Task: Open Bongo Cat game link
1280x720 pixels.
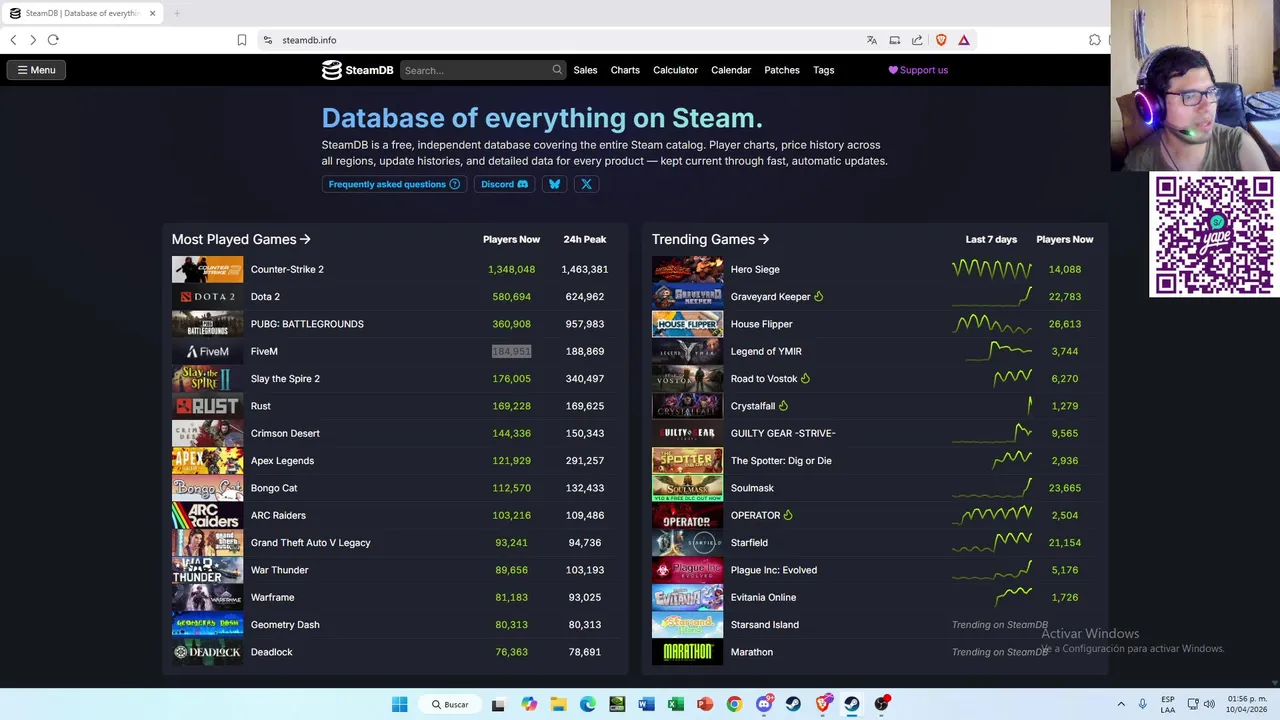Action: [274, 488]
